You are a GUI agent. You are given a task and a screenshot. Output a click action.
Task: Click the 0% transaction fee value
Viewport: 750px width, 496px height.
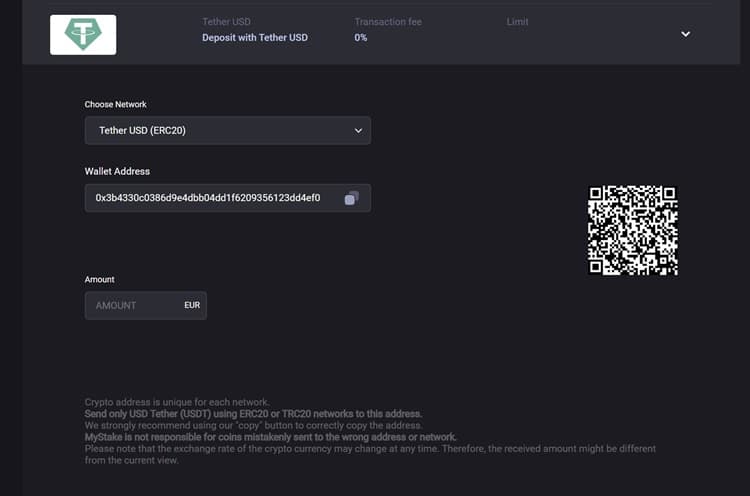coord(361,37)
